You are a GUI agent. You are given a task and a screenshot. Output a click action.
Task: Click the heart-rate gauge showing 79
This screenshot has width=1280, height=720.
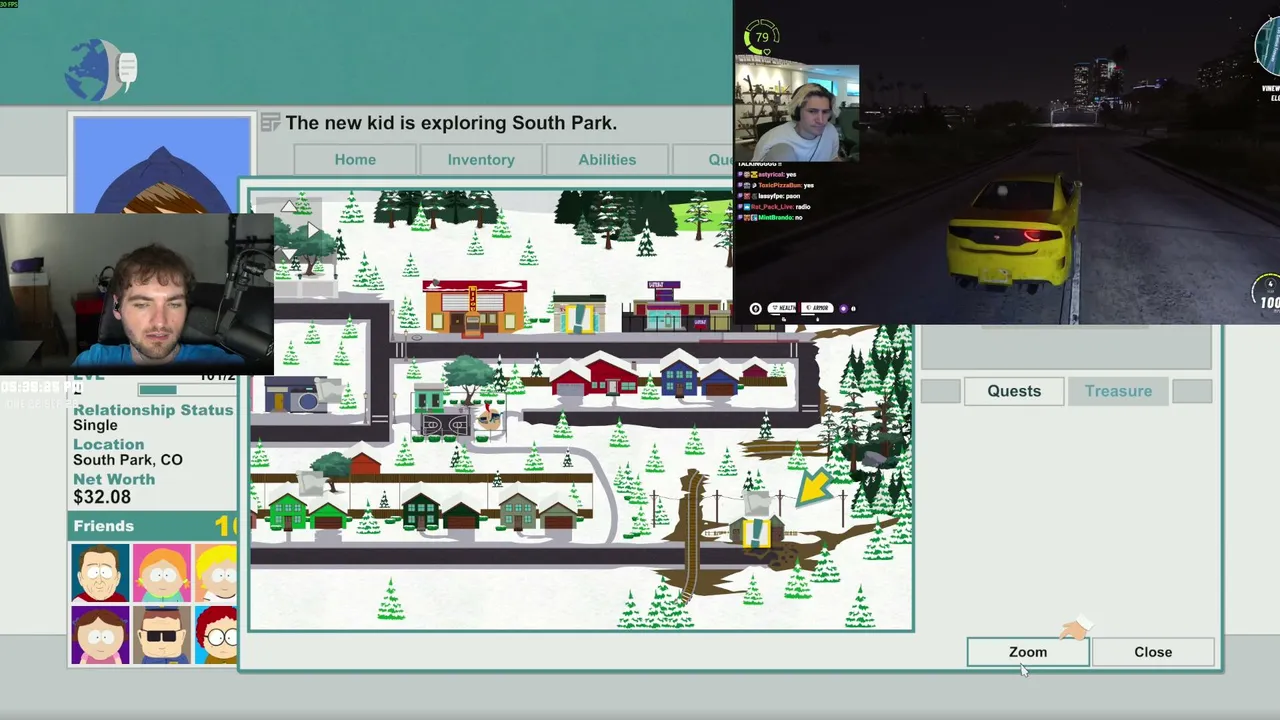tap(762, 37)
